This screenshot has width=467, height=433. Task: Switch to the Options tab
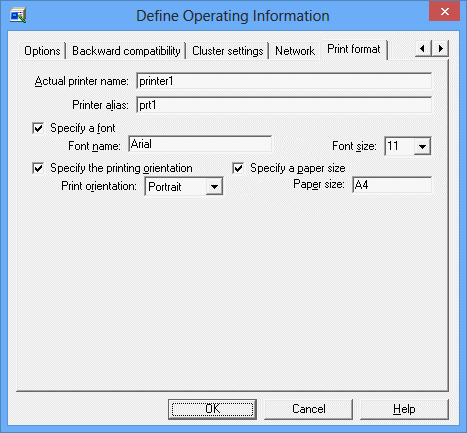point(42,51)
